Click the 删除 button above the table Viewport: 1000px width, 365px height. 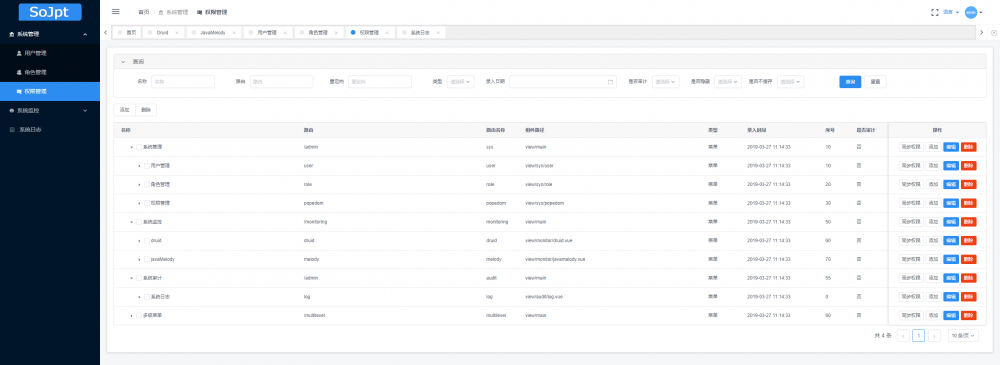click(x=146, y=110)
